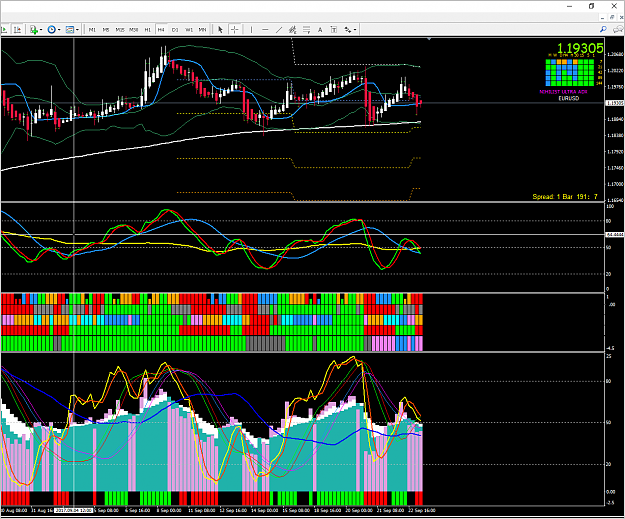Image resolution: width=625 pixels, height=519 pixels.
Task: Select the trendline drawing tool
Action: pos(279,29)
